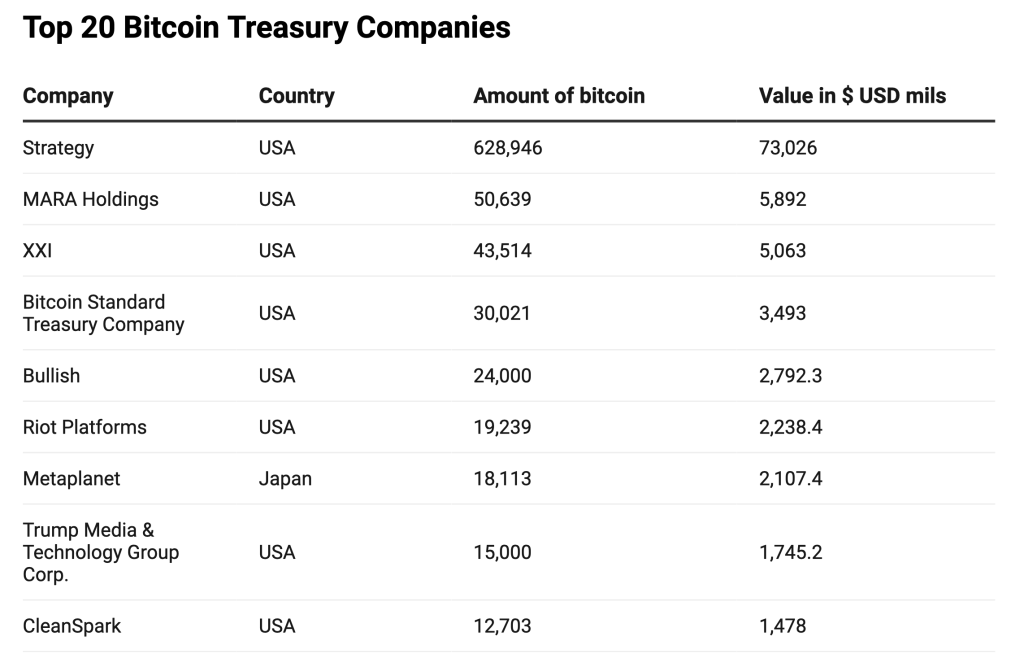Click Strategy's 628,946 bitcoin amount

pyautogui.click(x=507, y=148)
